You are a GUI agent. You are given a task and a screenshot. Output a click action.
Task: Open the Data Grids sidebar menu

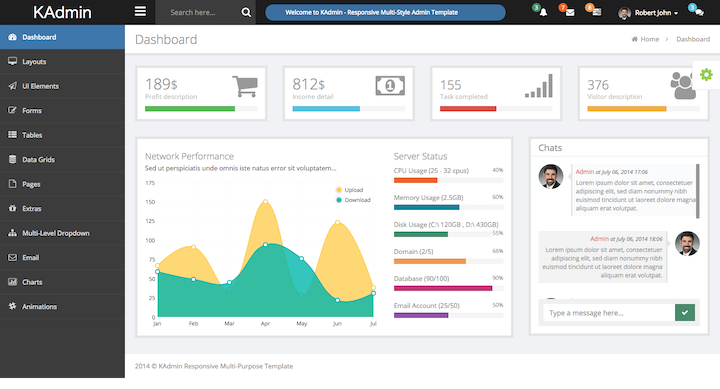click(x=62, y=160)
